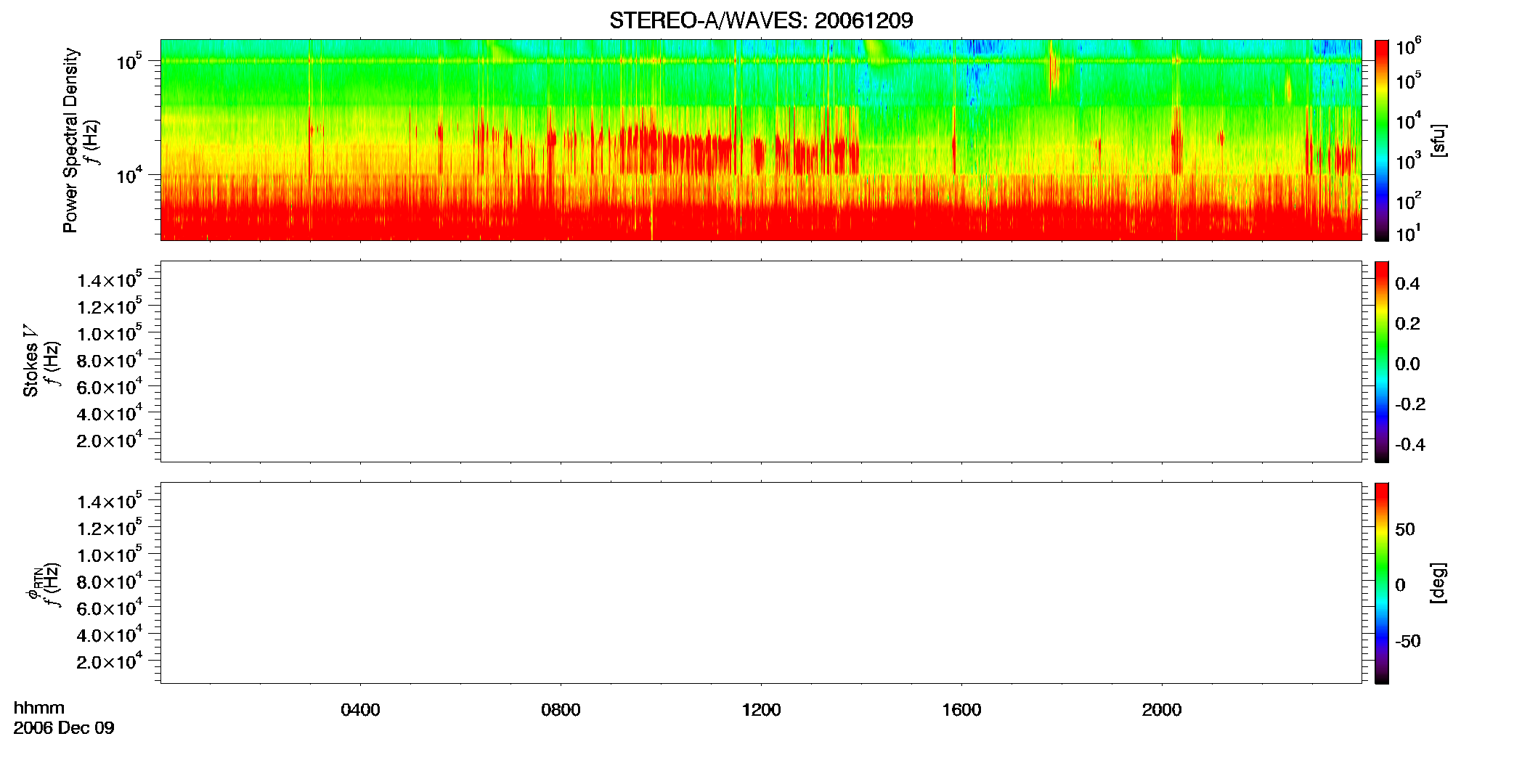This screenshot has width=1522, height=784.
Task: Click the 1600 time tick label
Action: pyautogui.click(x=961, y=710)
